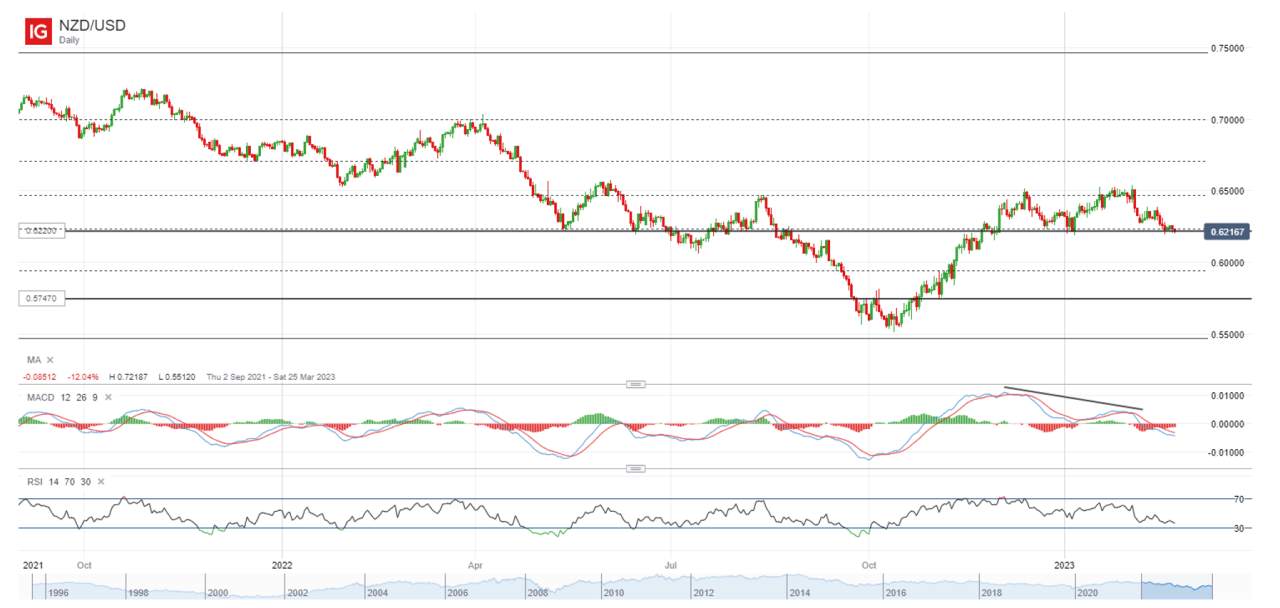Grab the resize handle above the MACD panel
The width and height of the screenshot is (1280, 608).
[x=636, y=384]
